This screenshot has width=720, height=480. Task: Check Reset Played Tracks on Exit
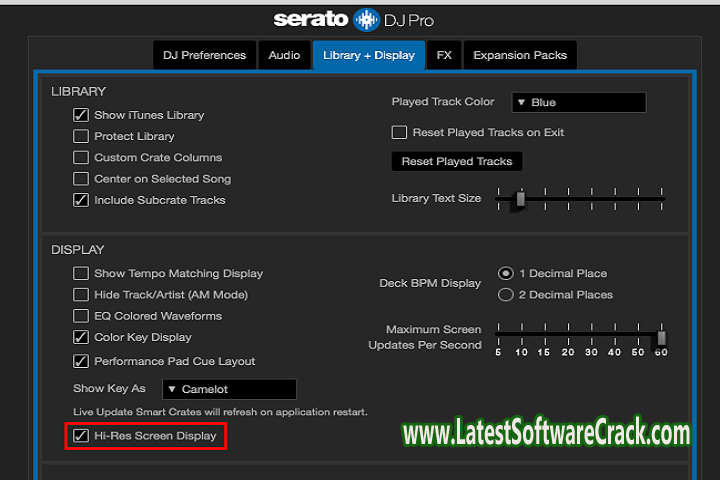(x=399, y=132)
